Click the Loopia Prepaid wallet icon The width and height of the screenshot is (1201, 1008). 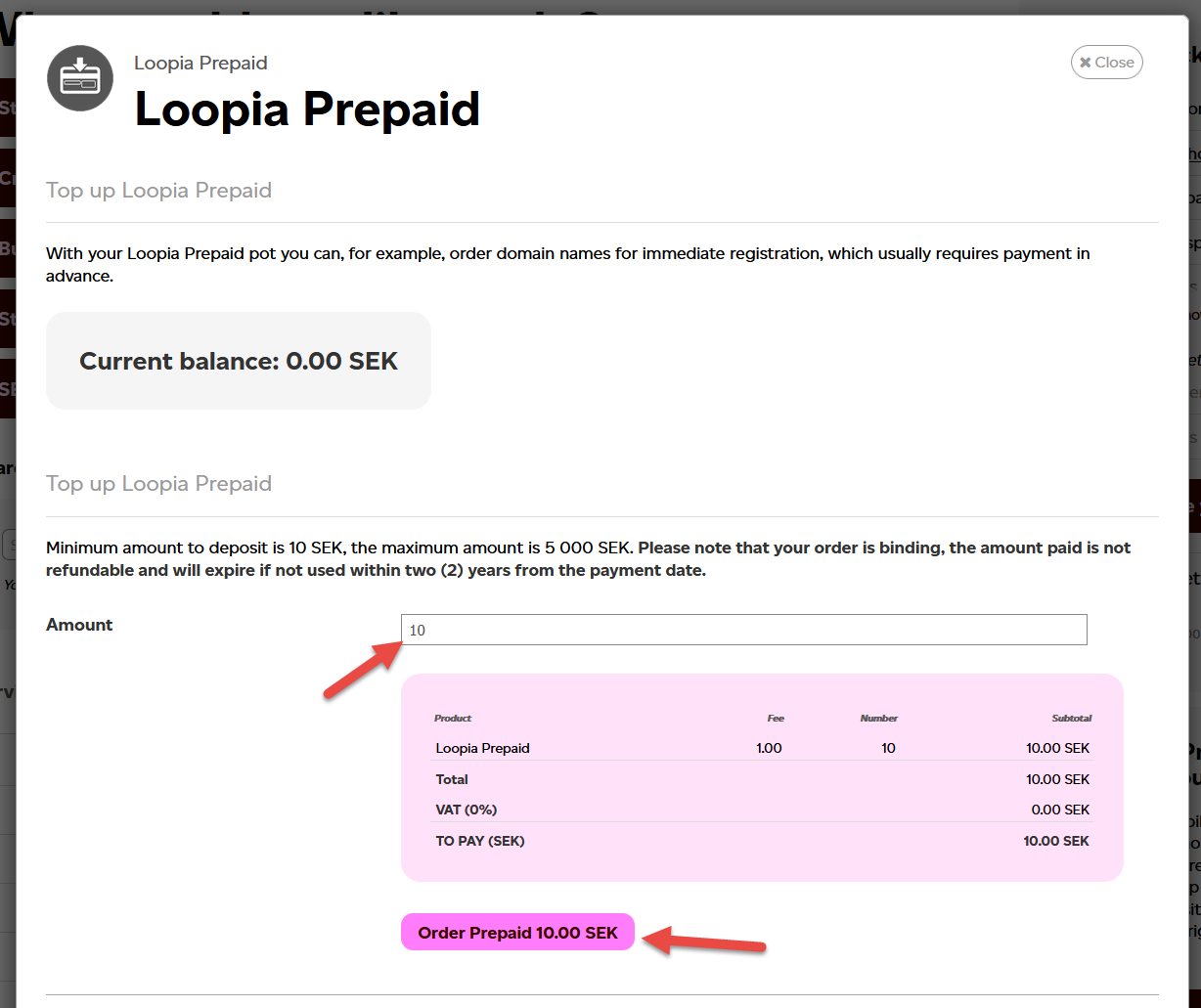pos(80,78)
